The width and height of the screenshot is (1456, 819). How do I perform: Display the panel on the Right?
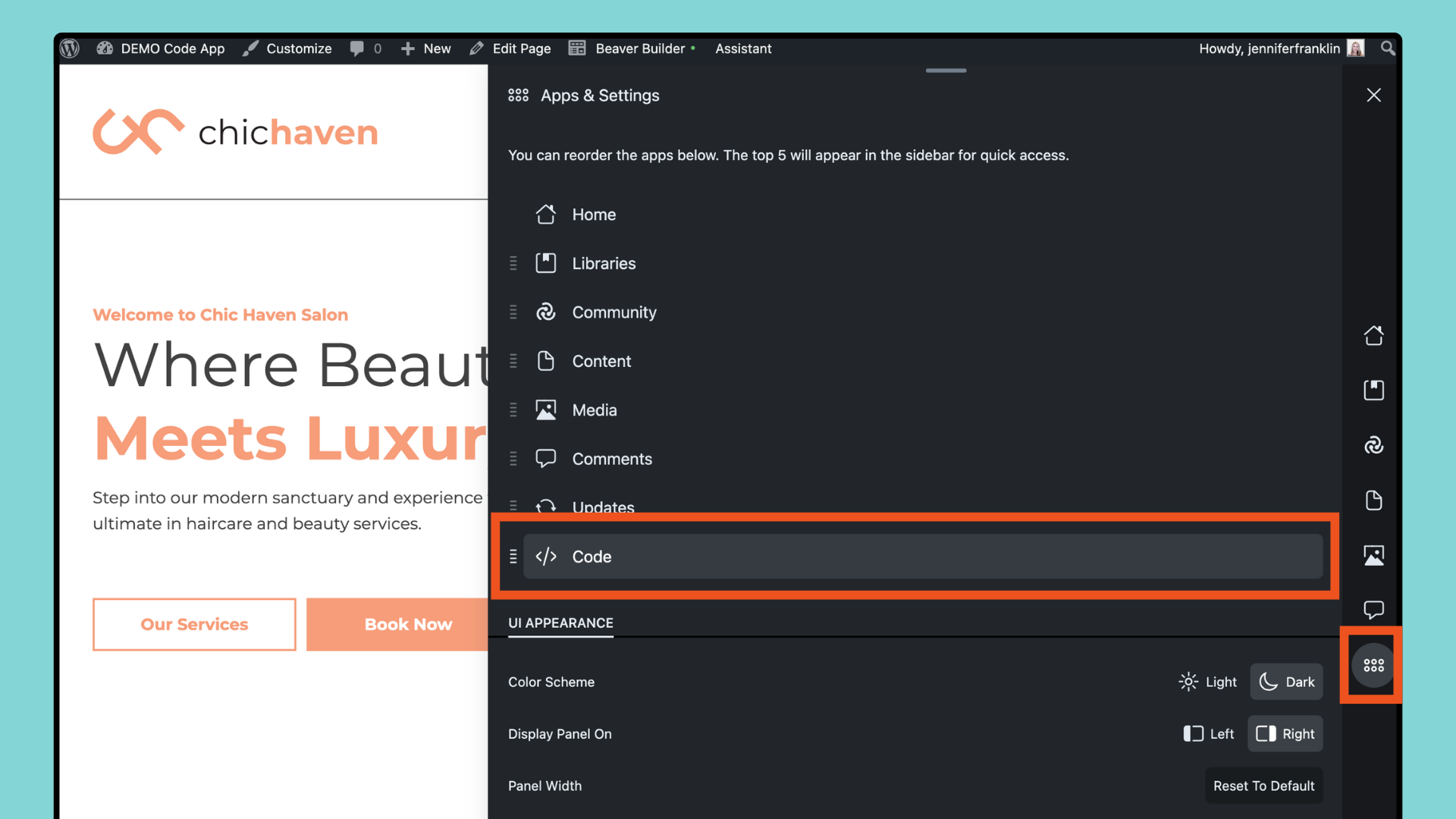(1285, 733)
